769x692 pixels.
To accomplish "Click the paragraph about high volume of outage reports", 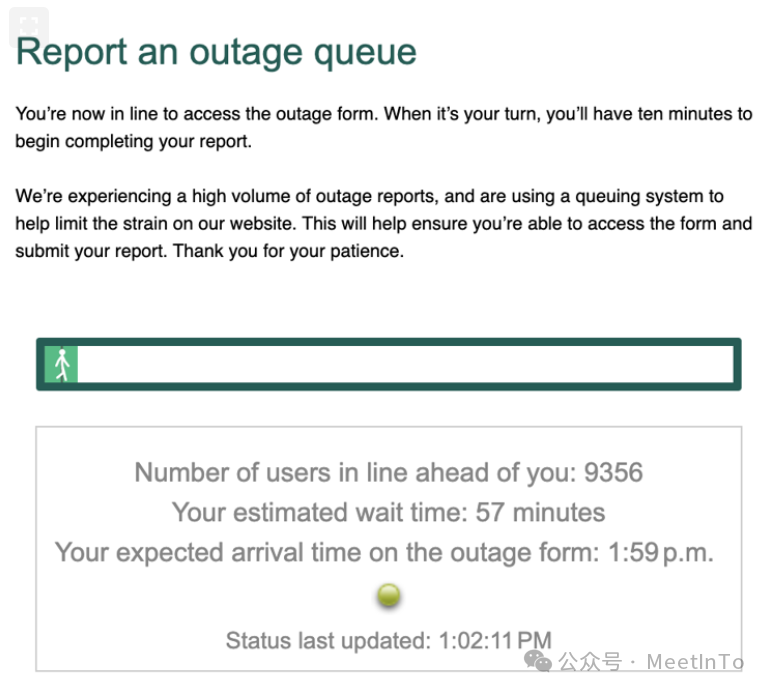I will (x=384, y=224).
